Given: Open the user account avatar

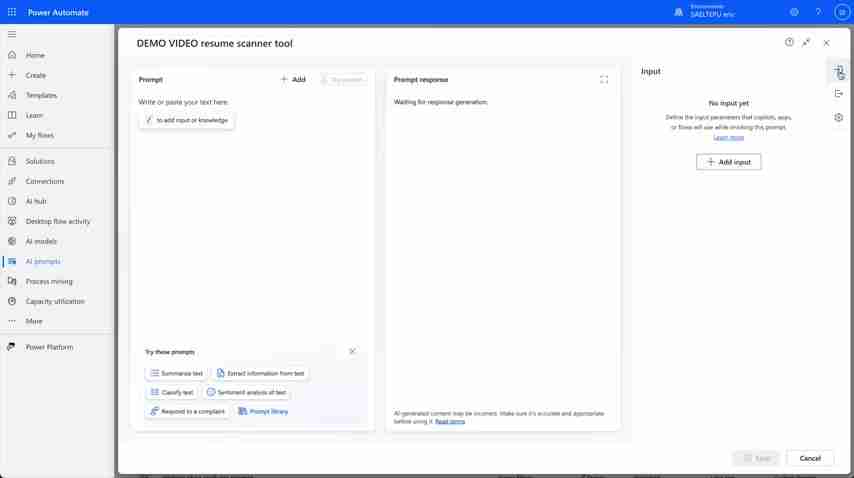Looking at the screenshot, I should (842, 12).
